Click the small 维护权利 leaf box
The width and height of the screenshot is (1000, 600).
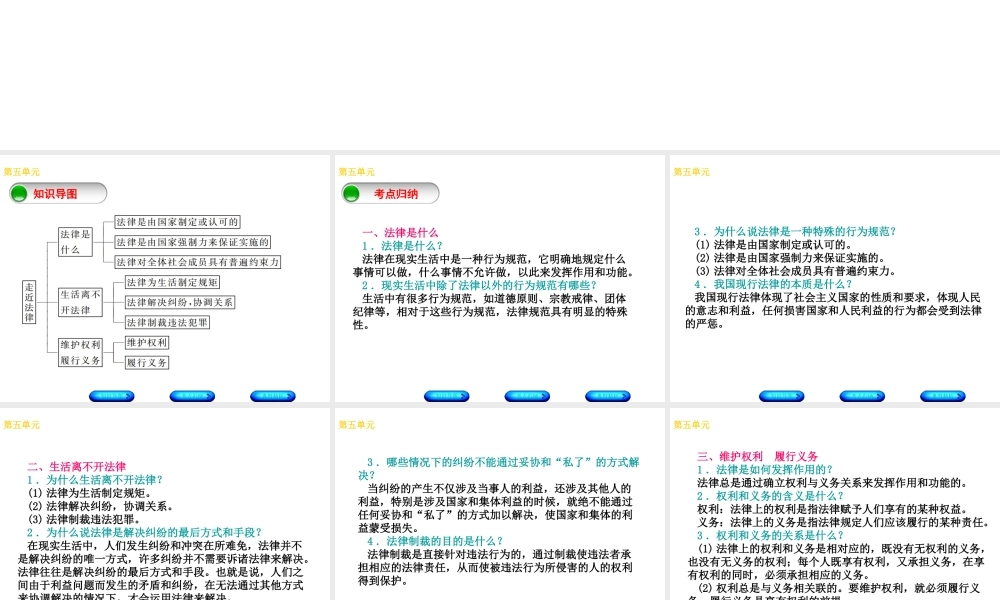147,342
